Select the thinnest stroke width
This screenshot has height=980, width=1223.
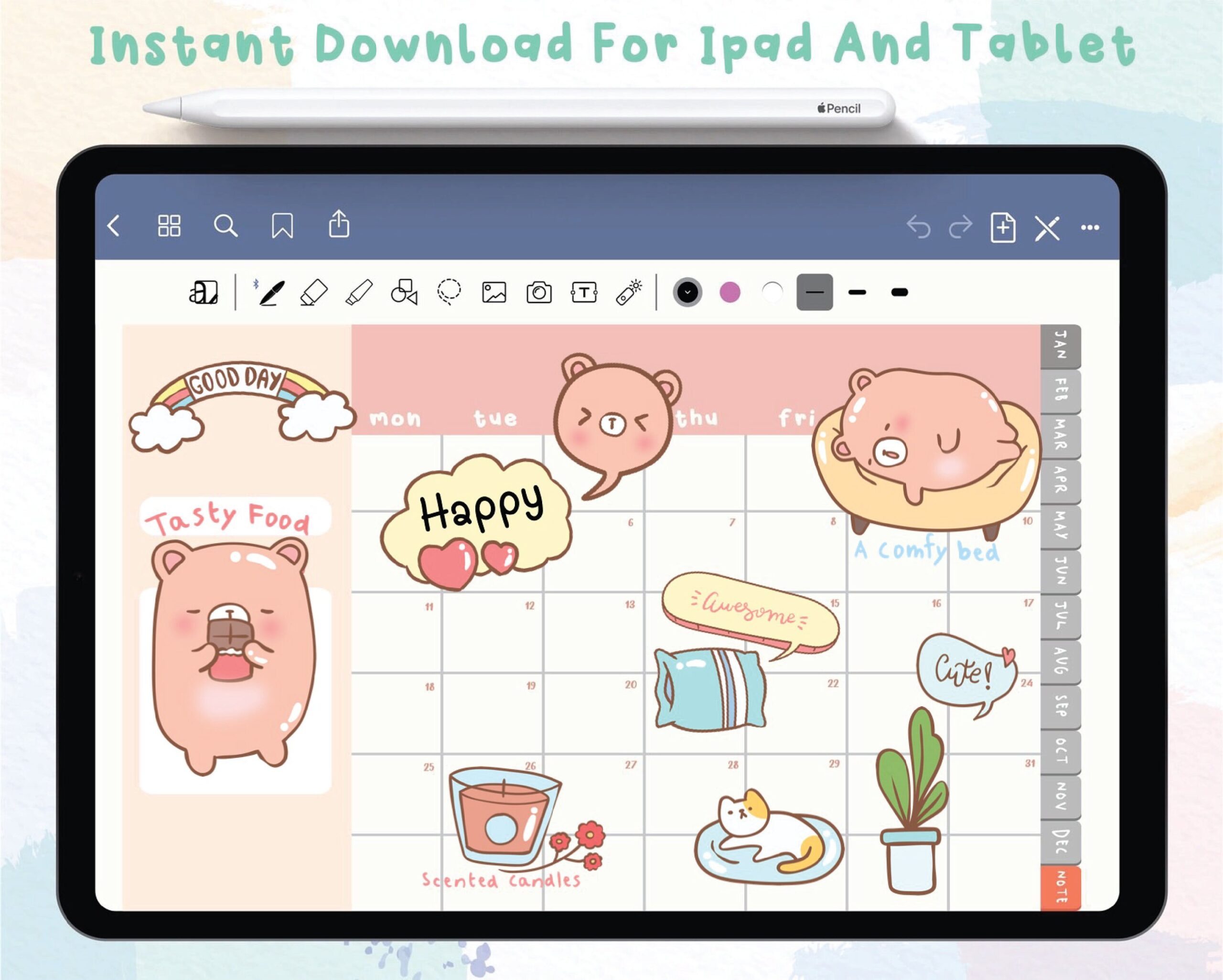pyautogui.click(x=815, y=292)
